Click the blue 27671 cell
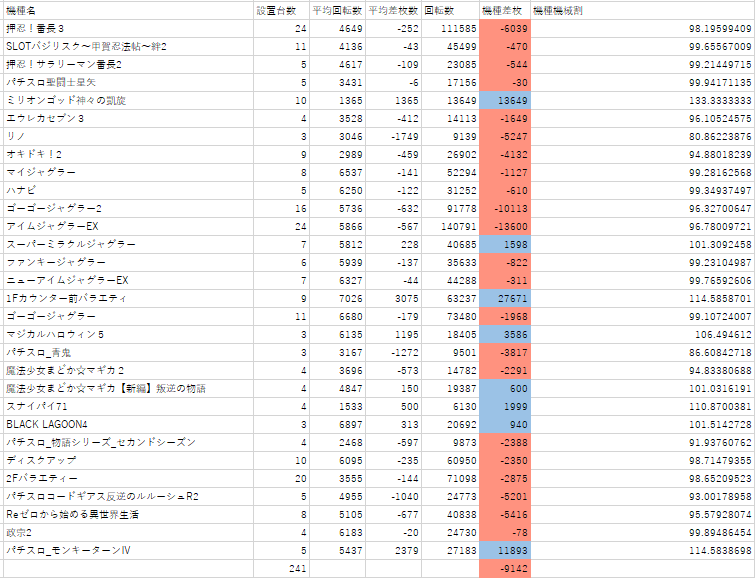 [505, 299]
